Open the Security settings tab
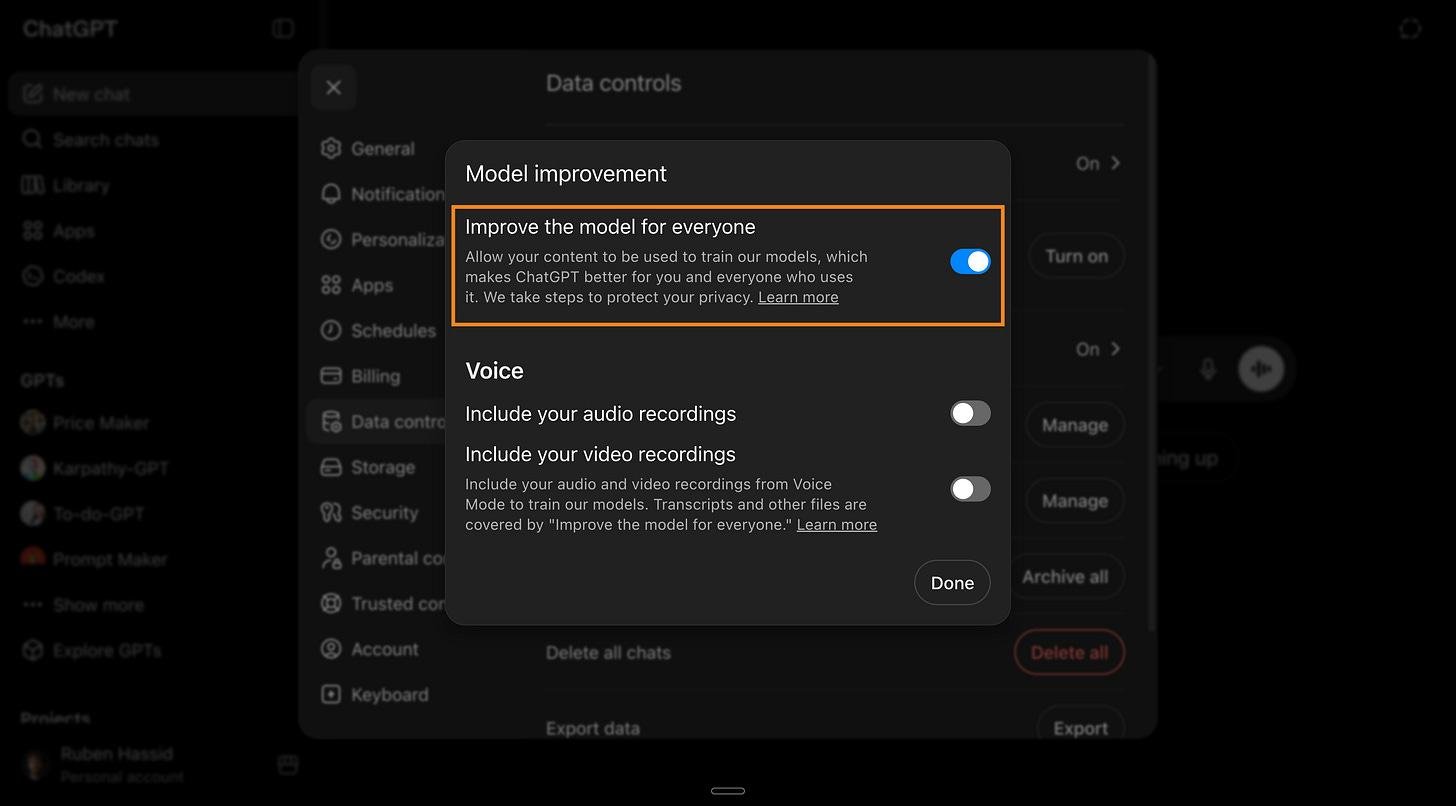Screen dimensions: 1456x806 point(378,513)
